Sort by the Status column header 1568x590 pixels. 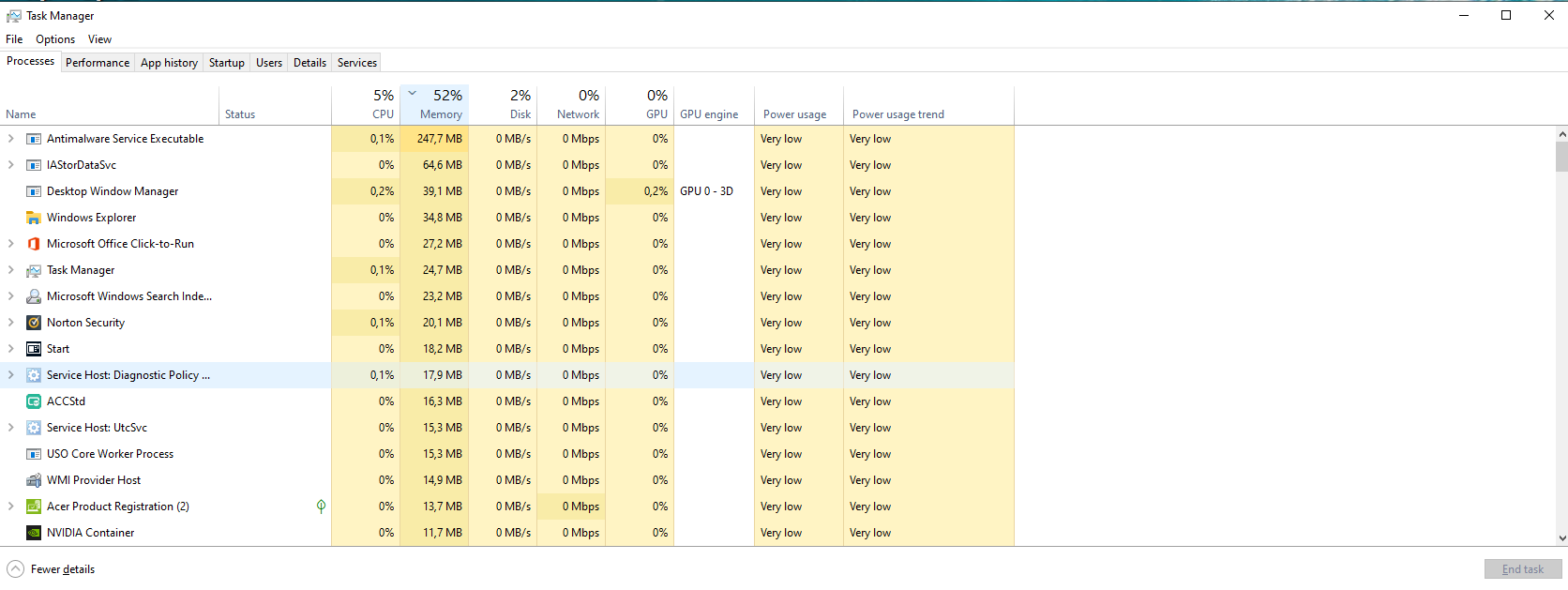point(276,105)
